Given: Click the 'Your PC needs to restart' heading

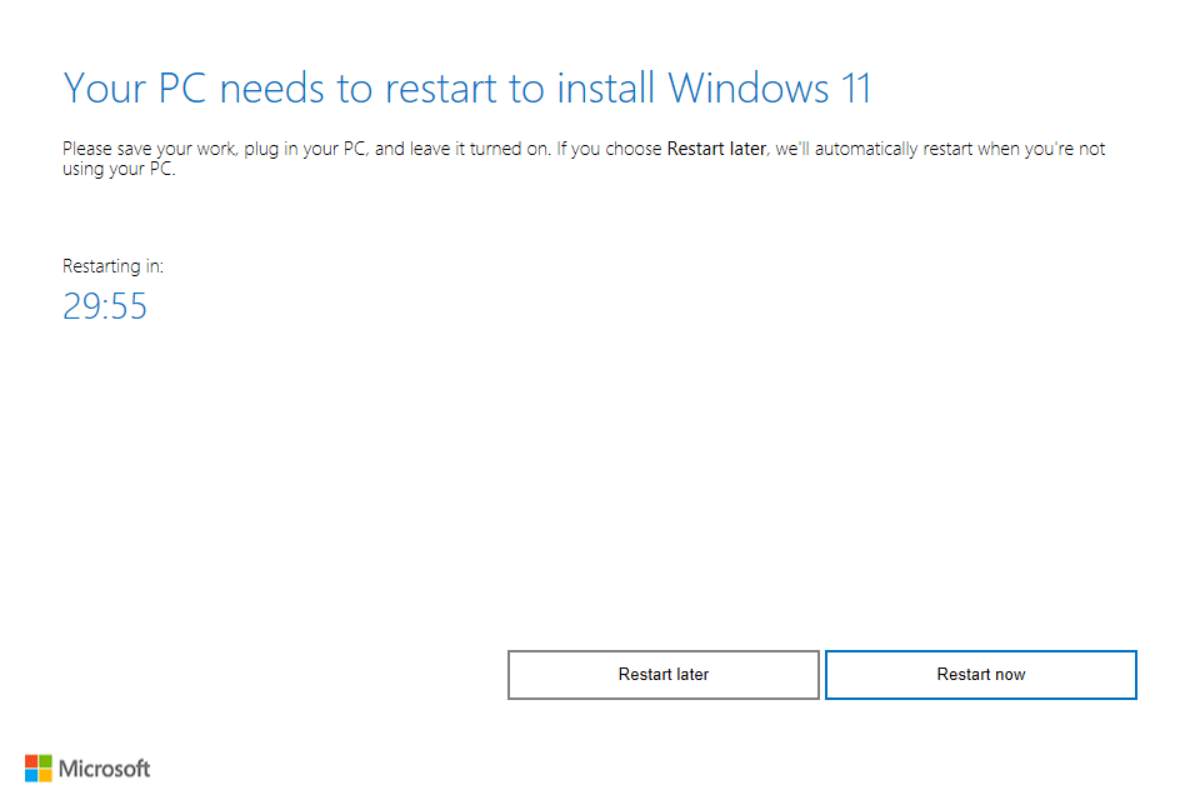Looking at the screenshot, I should click(x=467, y=89).
